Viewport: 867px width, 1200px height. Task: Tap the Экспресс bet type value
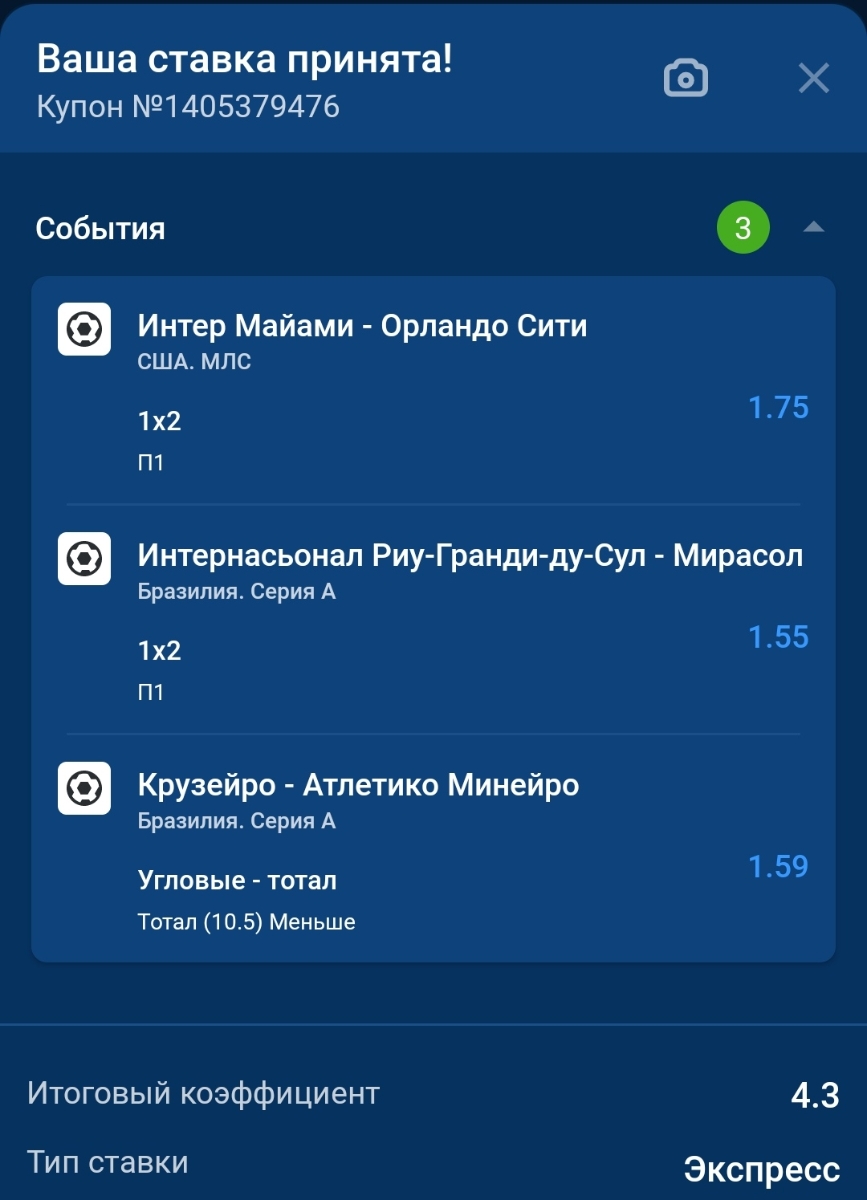point(762,1169)
